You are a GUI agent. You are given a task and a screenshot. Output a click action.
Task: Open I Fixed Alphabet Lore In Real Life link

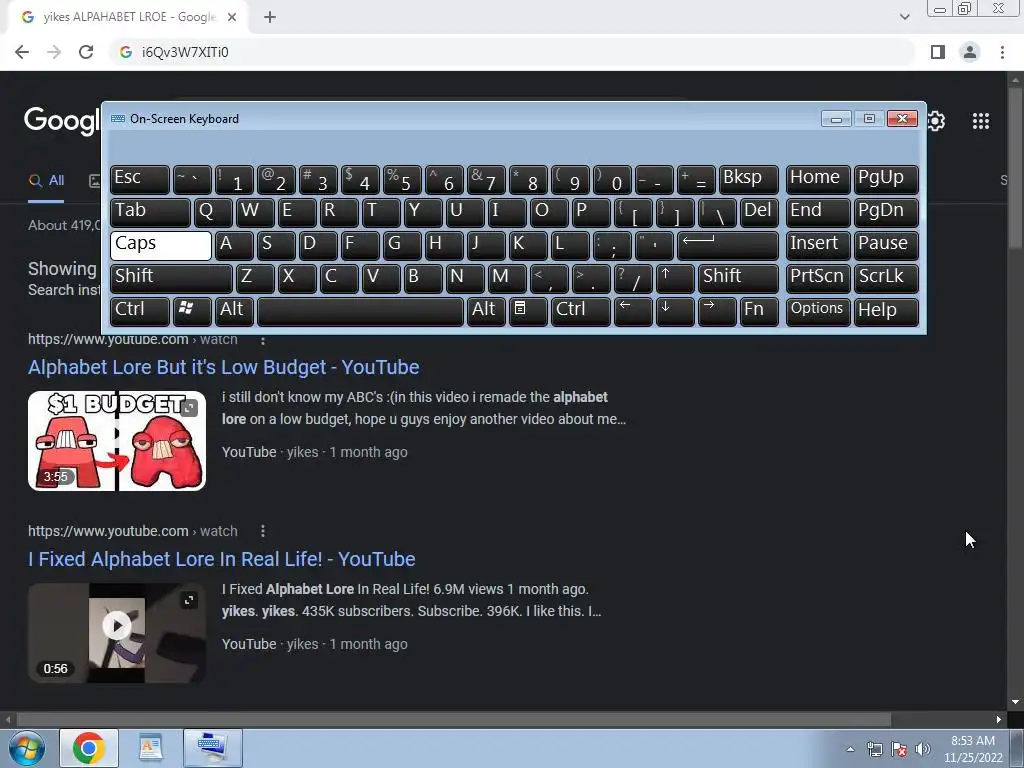(x=221, y=559)
